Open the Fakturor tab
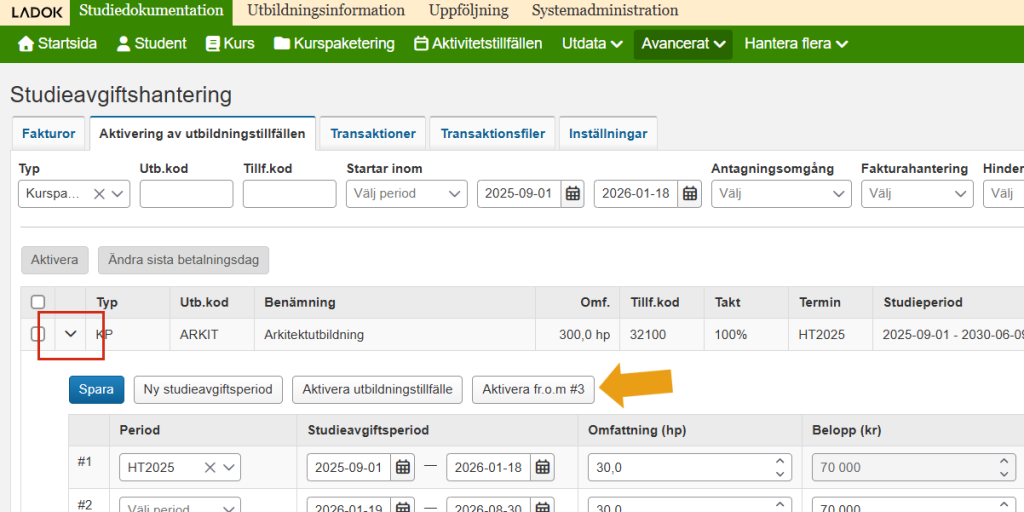The width and height of the screenshot is (1024, 512). [49, 134]
